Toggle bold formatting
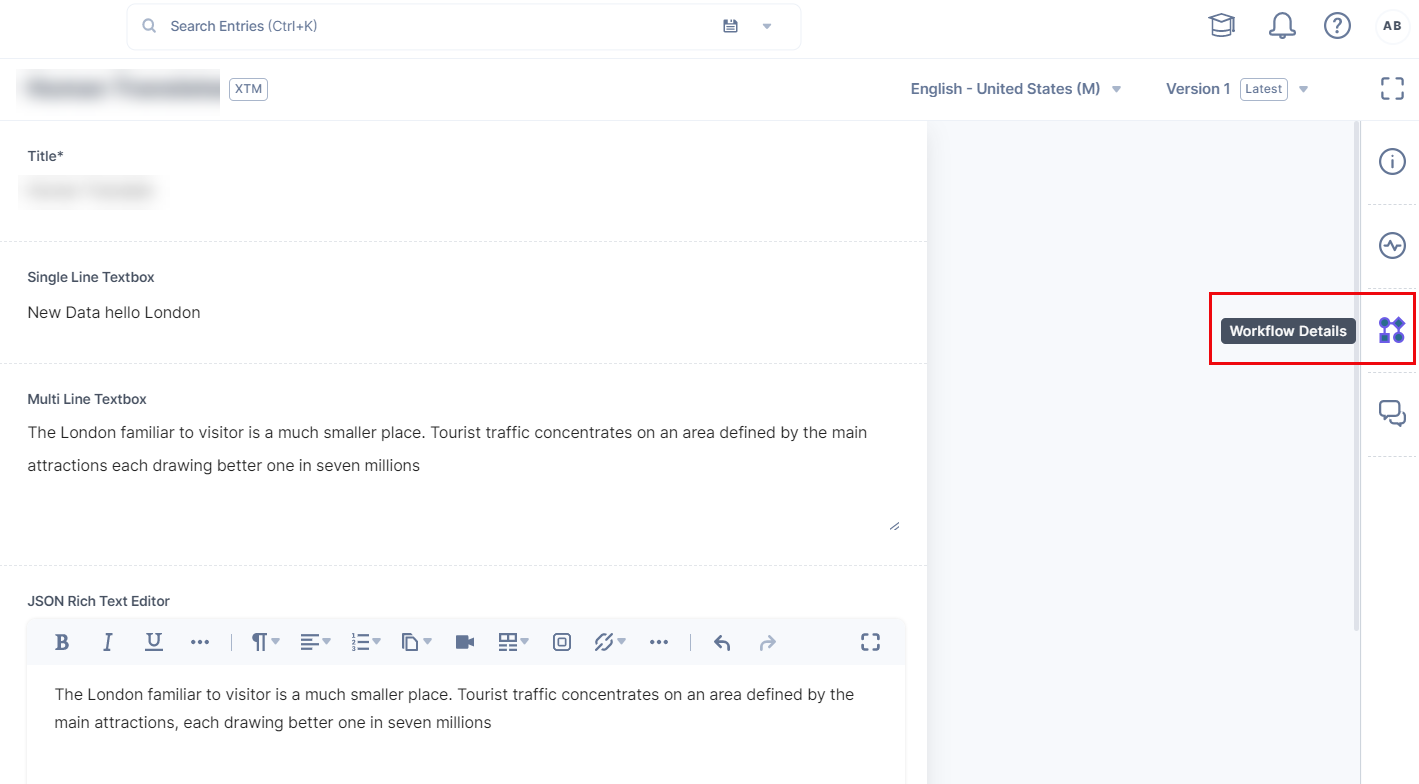Screen dimensions: 1419x784 point(62,642)
